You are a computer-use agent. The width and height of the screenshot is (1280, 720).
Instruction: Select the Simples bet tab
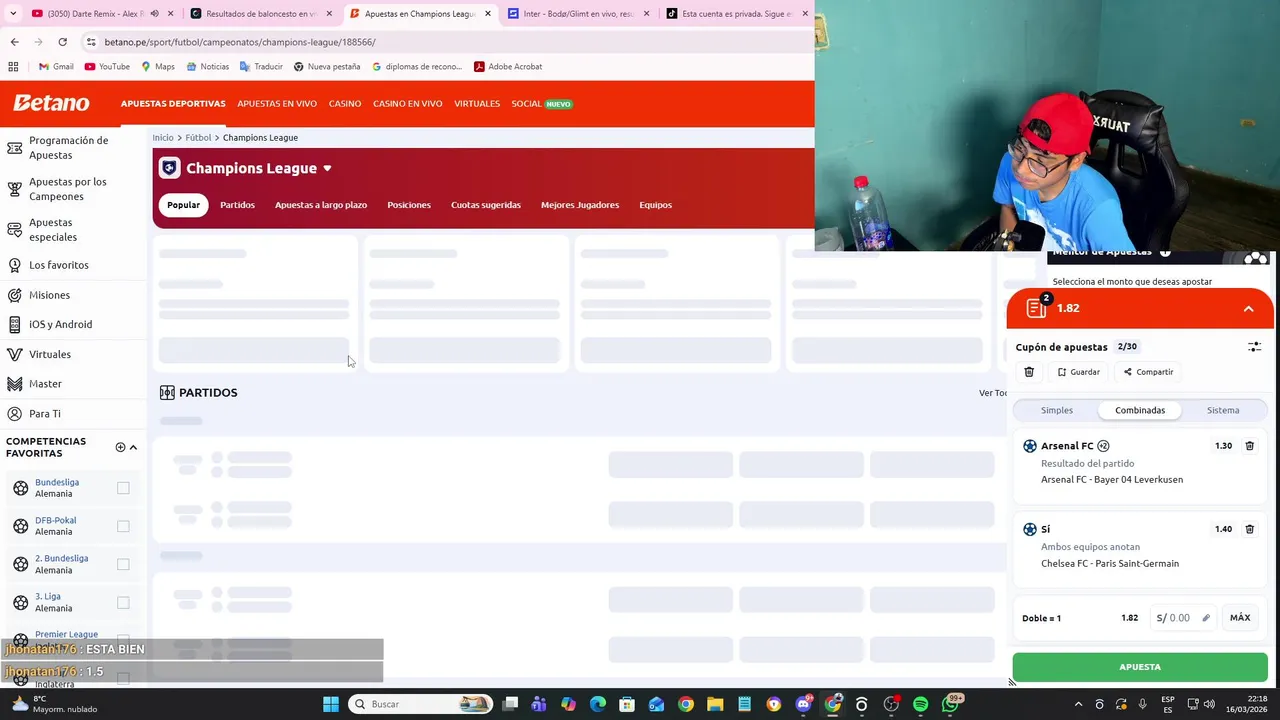(x=1057, y=410)
